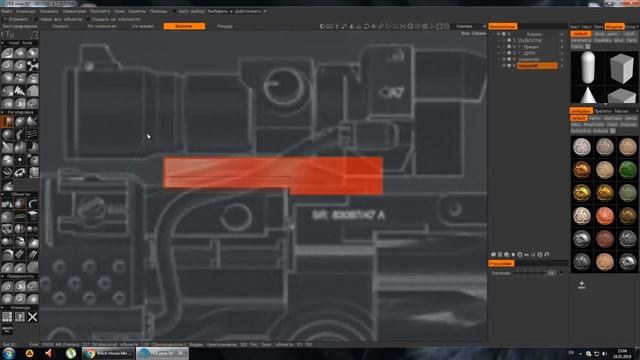This screenshot has height=360, width=640.
Task: Click the half-circle icon in top toolbar
Action: (x=322, y=26)
